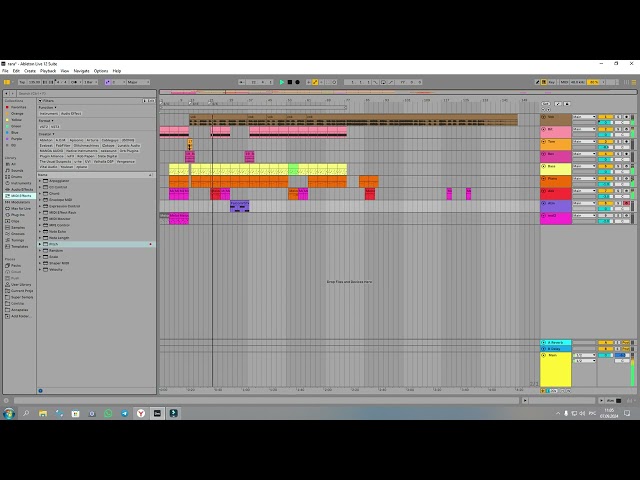Stop playback with the square Stop button
The height and width of the screenshot is (480, 640).
pos(290,82)
